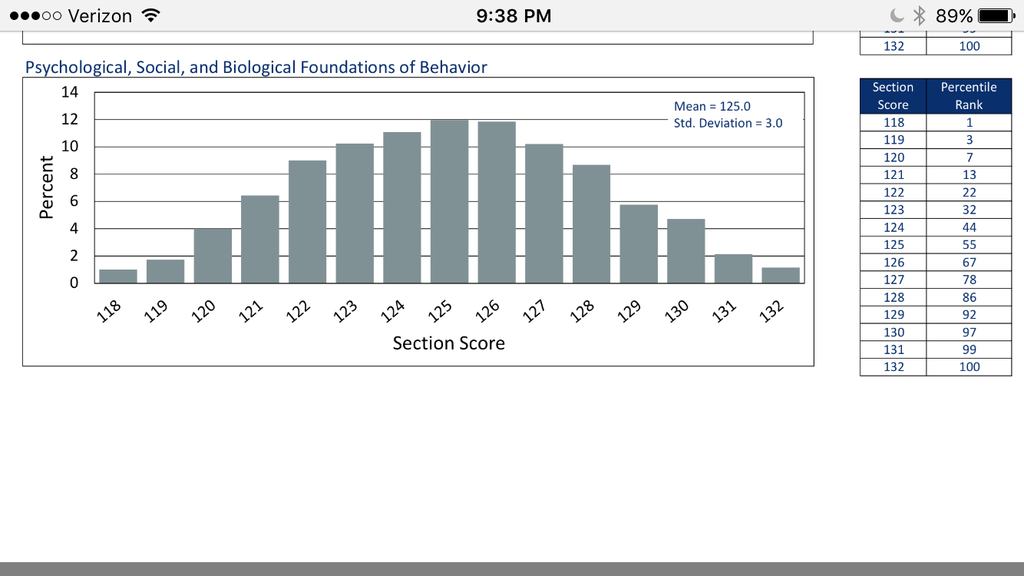Viewport: 1024px width, 576px height.
Task: Tap the bar for section score 129
Action: click(x=638, y=244)
